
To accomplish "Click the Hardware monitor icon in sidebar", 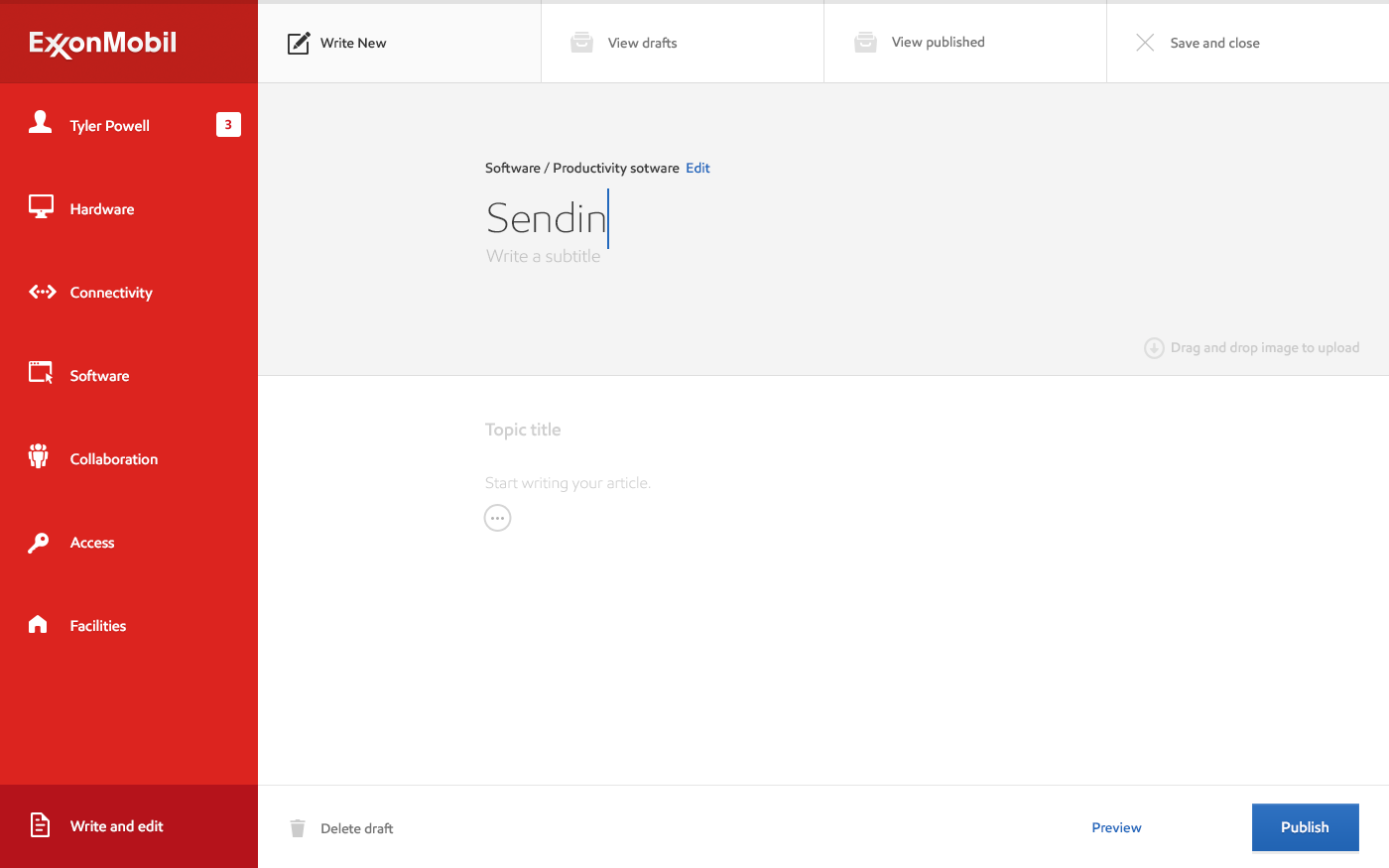I will pos(41,207).
